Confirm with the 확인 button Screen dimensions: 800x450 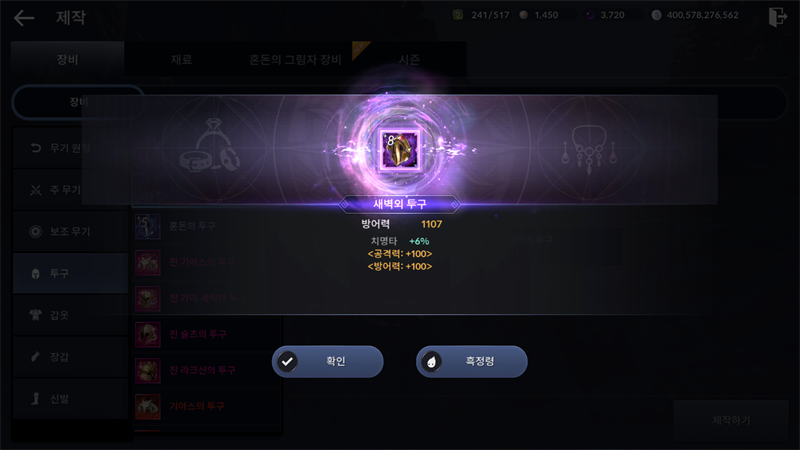[x=328, y=362]
